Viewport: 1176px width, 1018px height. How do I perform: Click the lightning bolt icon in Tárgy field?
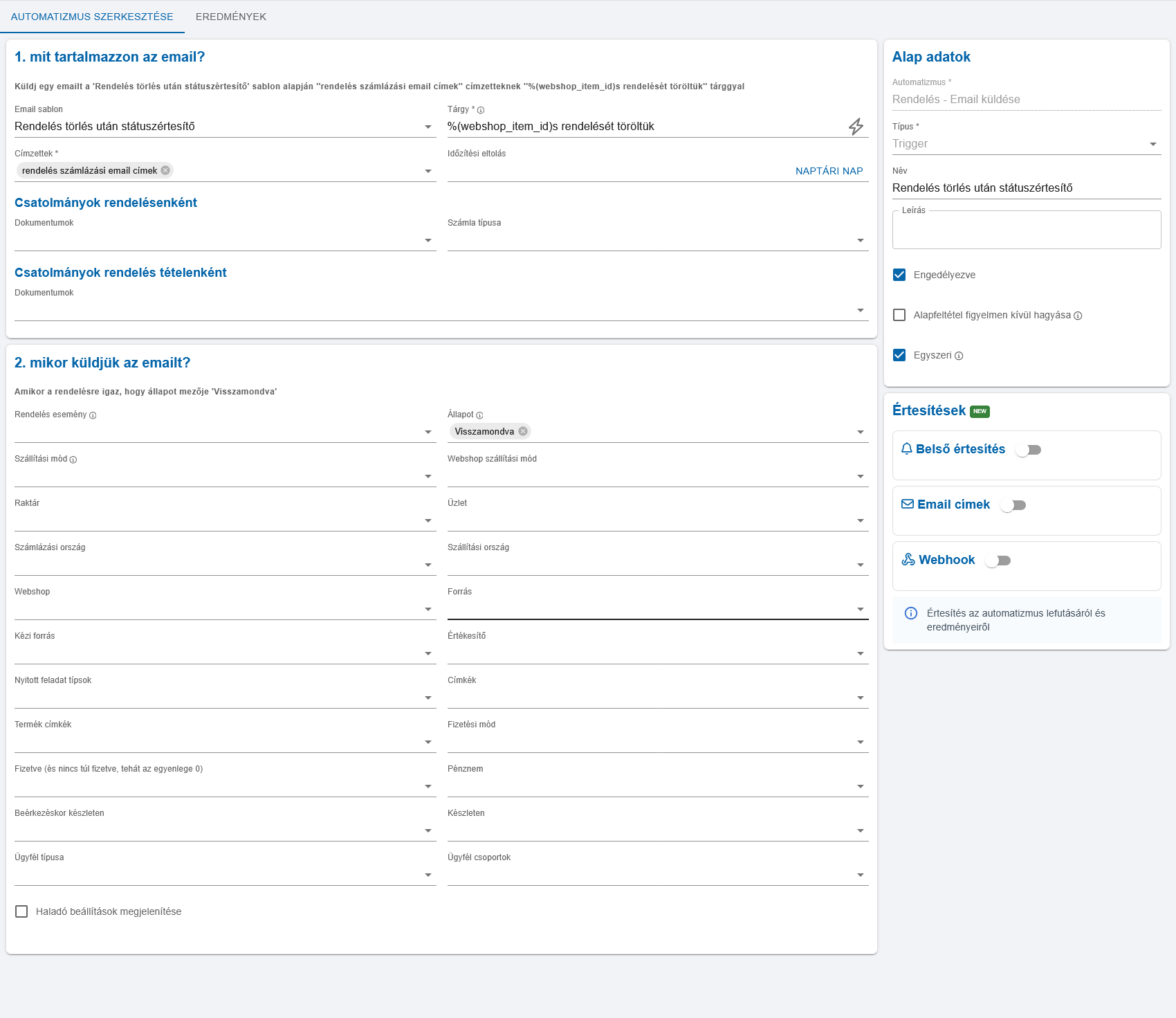click(x=856, y=127)
